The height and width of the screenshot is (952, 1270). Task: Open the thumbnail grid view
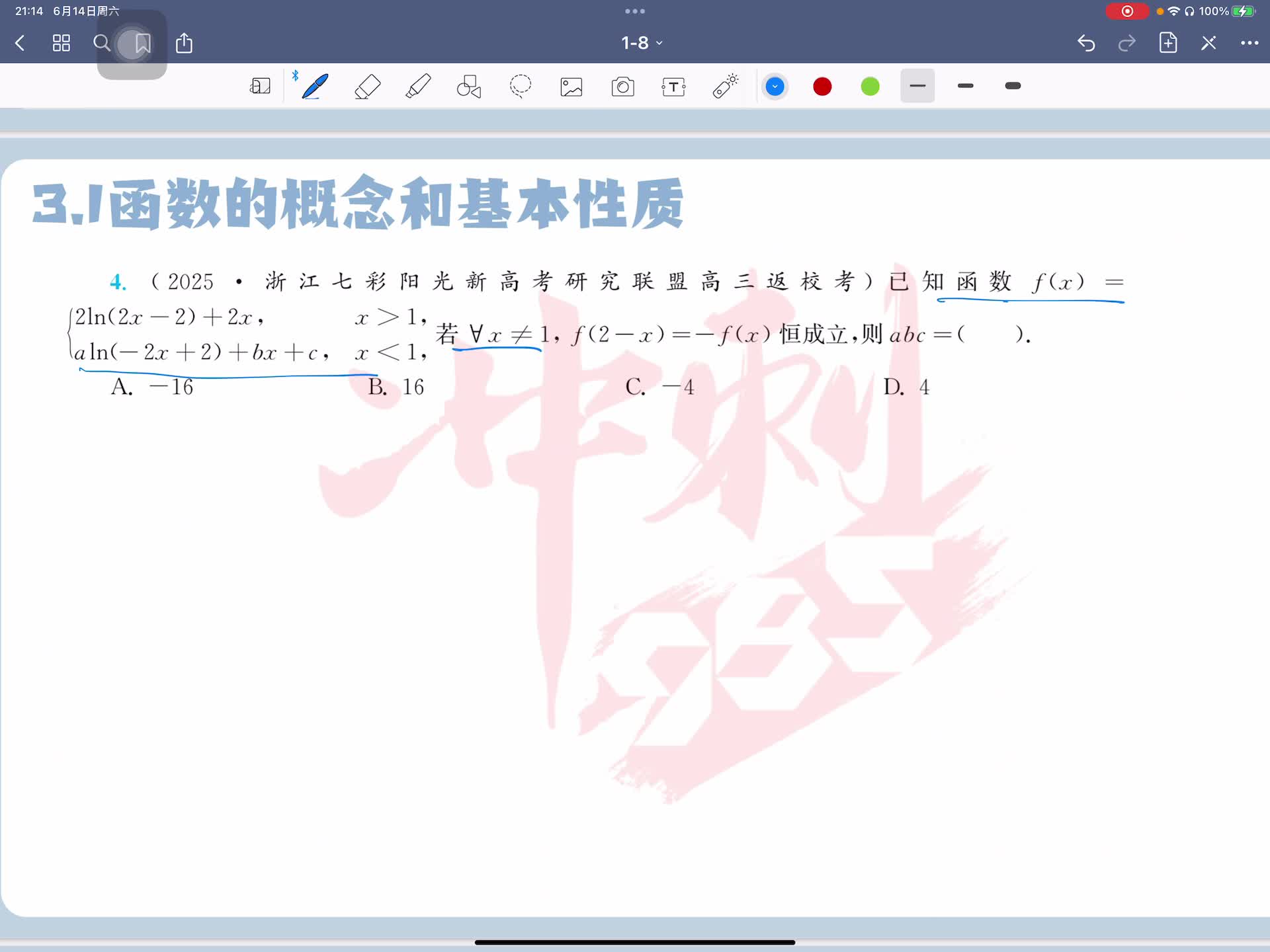pos(62,44)
